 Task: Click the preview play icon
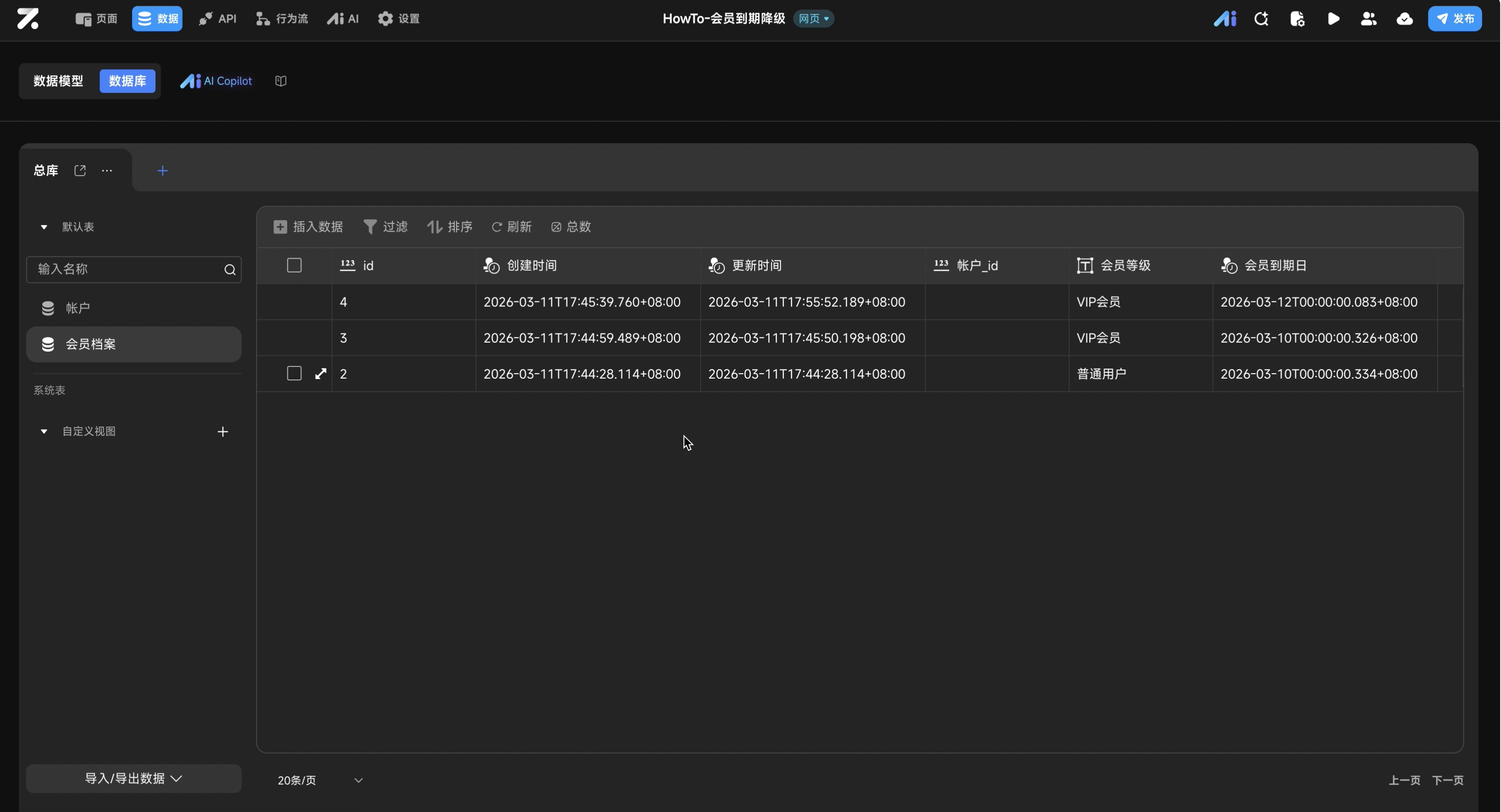point(1333,19)
